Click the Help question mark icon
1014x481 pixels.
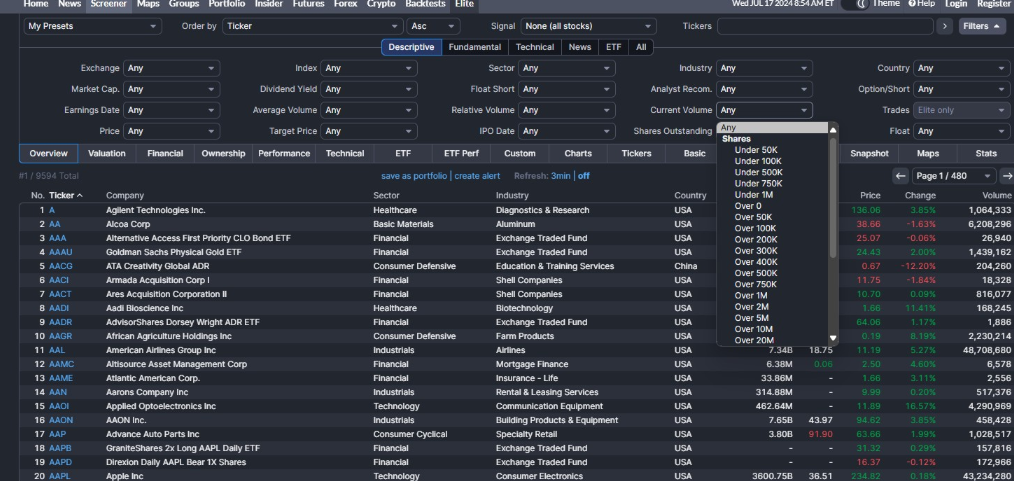click(x=912, y=5)
